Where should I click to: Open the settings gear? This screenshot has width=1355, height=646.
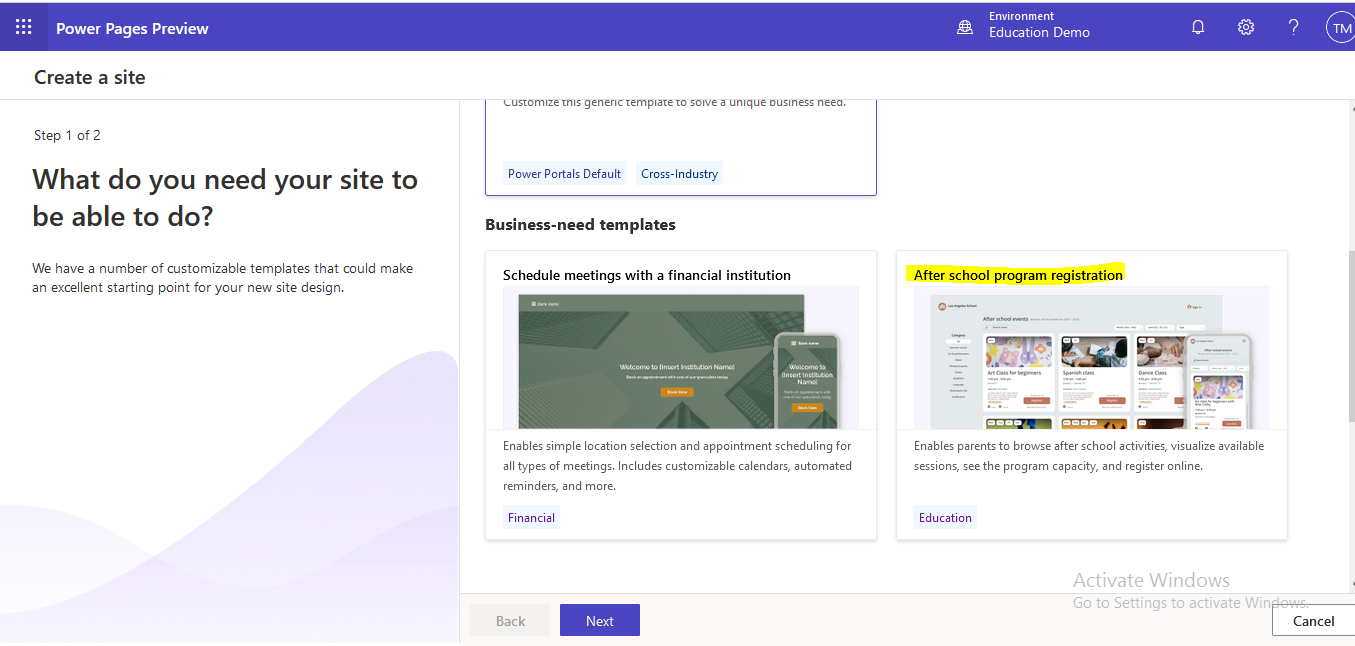point(1245,26)
